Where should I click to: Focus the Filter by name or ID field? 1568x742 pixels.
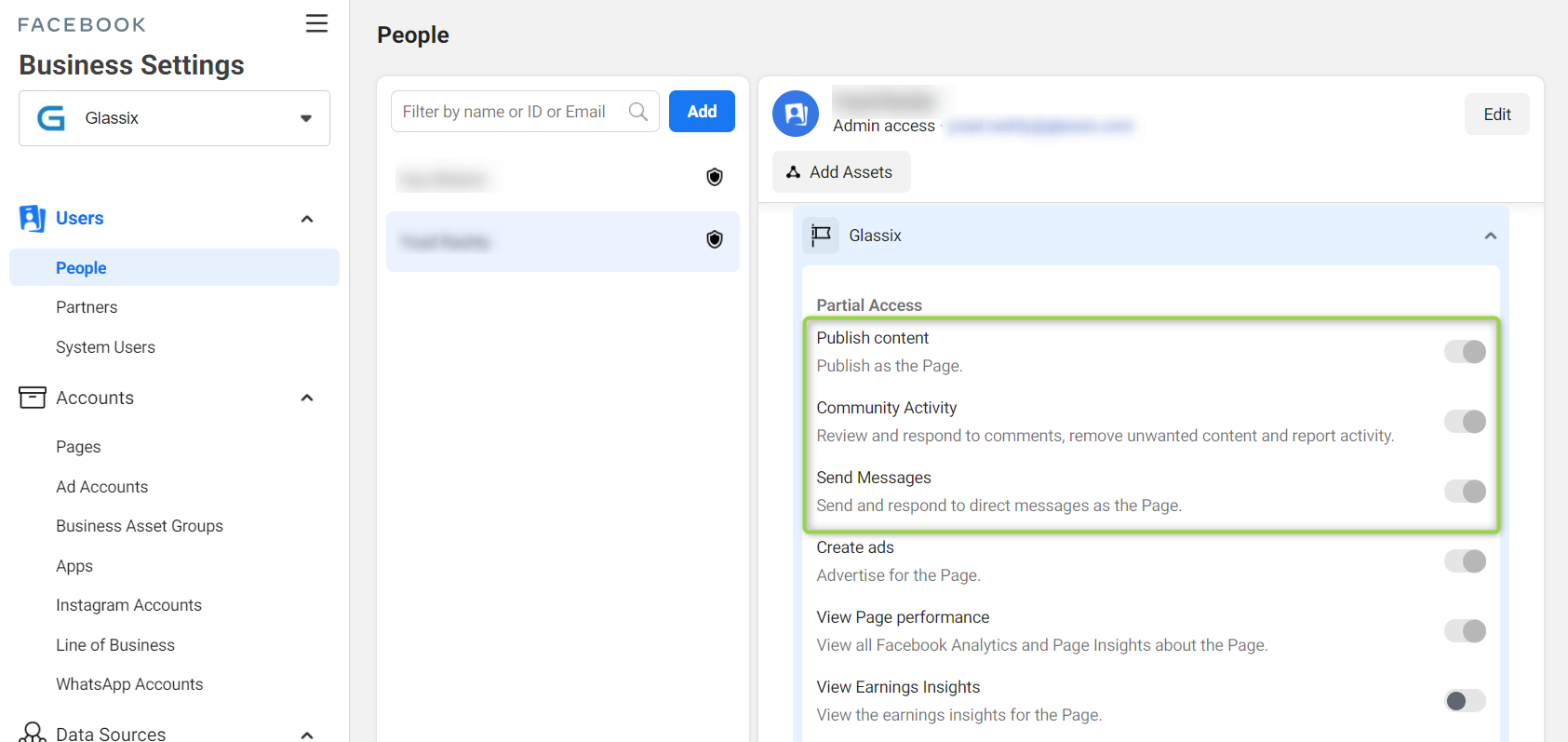(525, 112)
